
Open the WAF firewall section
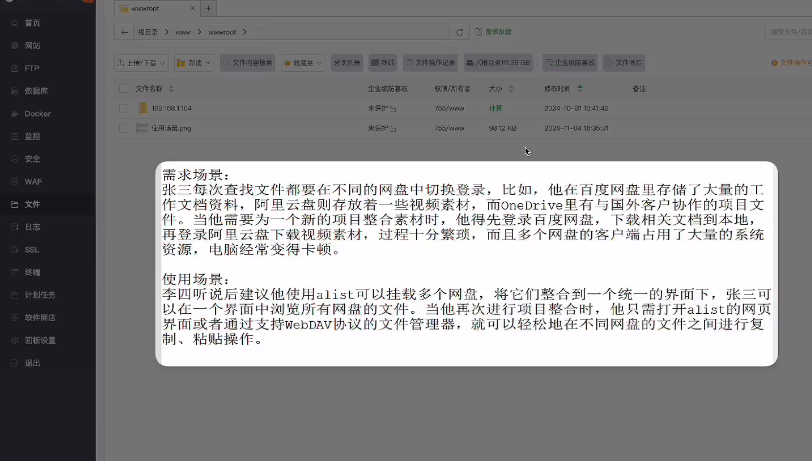33,182
